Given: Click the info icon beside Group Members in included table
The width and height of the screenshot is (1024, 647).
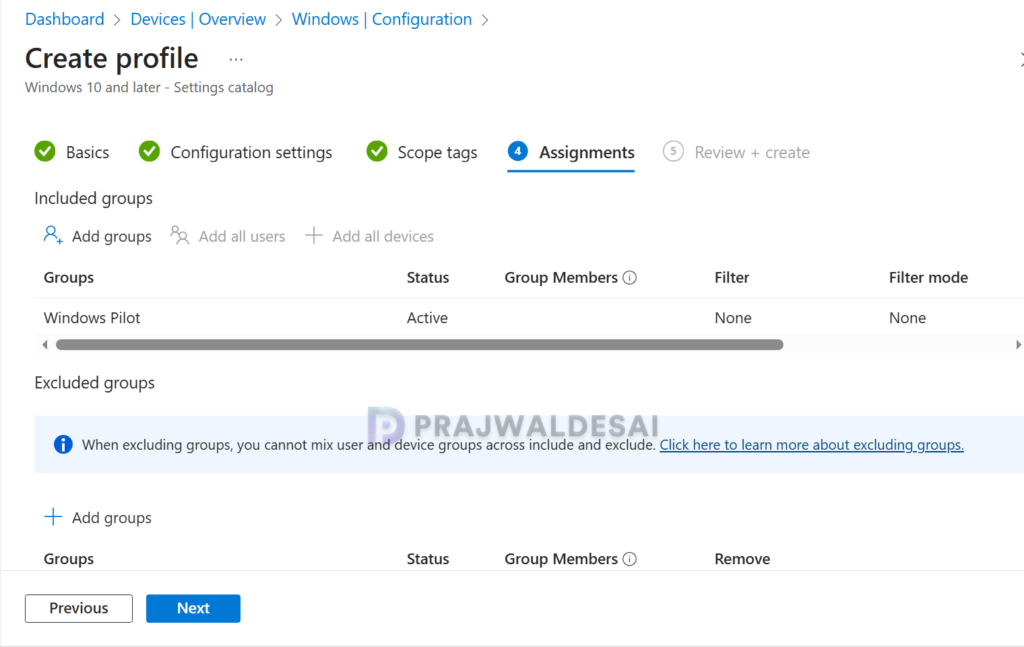Looking at the screenshot, I should click(630, 277).
